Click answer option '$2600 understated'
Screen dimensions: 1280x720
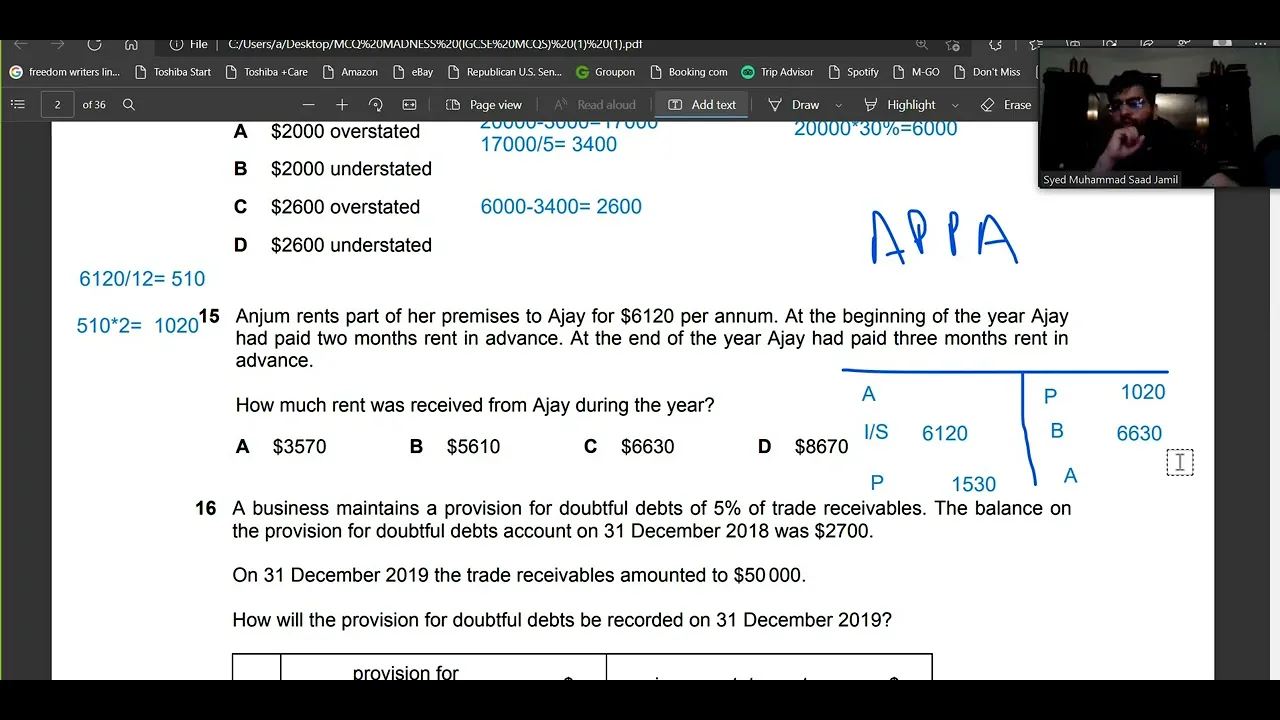click(351, 245)
